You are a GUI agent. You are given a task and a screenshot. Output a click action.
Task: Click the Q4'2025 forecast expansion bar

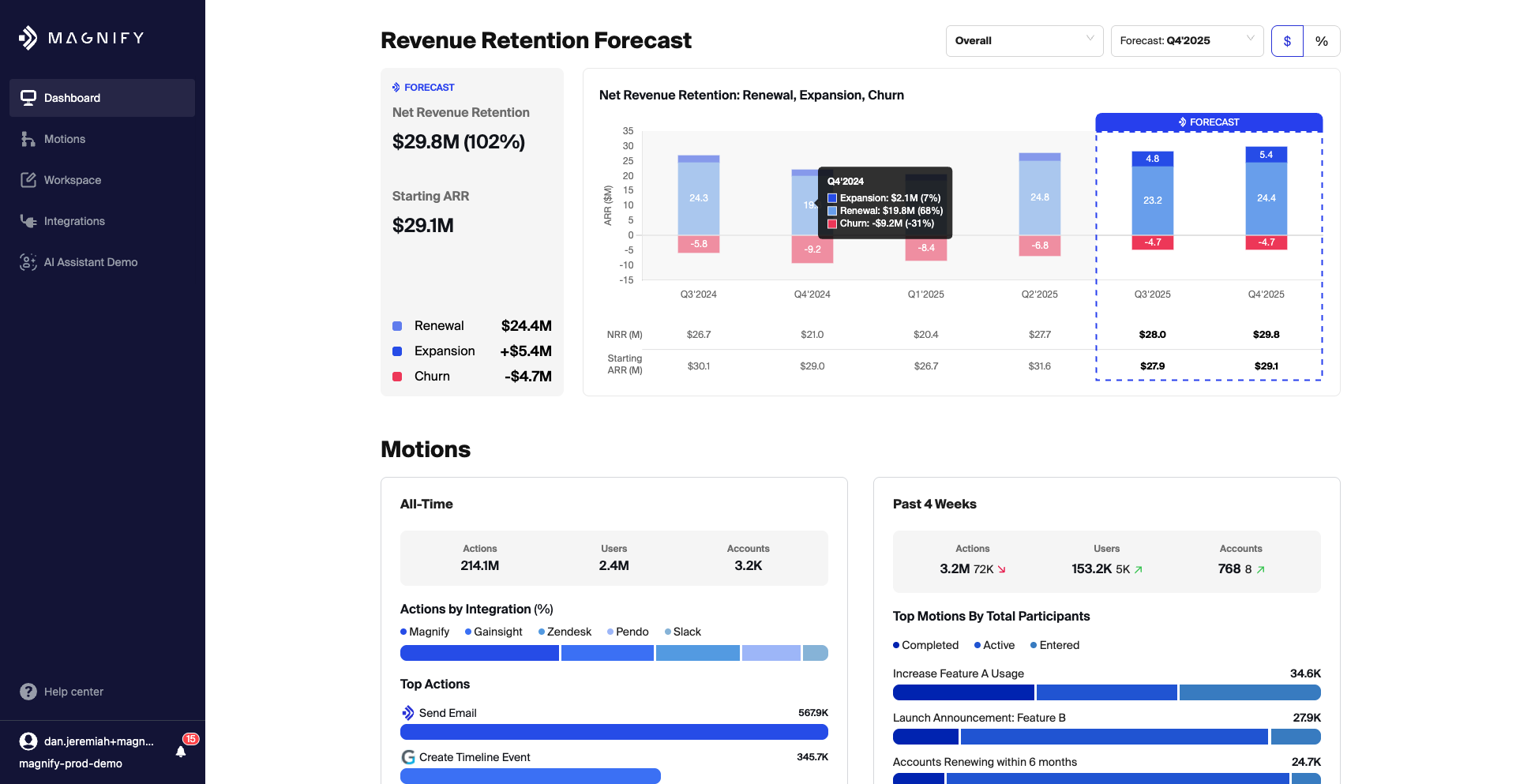pyautogui.click(x=1266, y=155)
